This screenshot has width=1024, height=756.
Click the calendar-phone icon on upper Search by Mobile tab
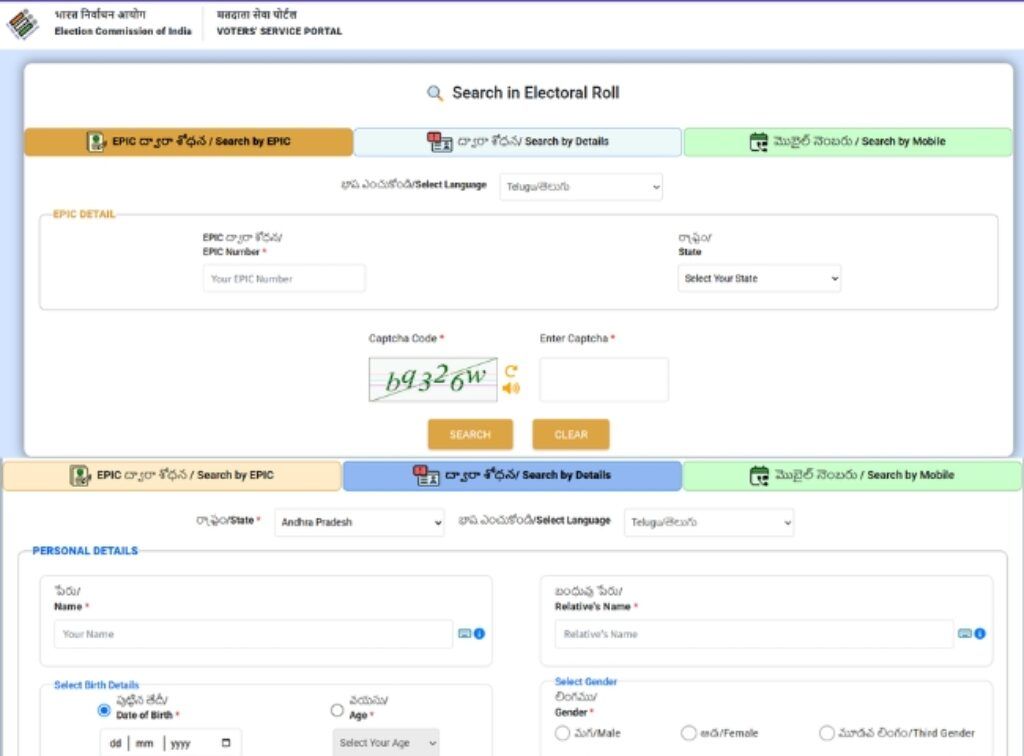tap(759, 142)
